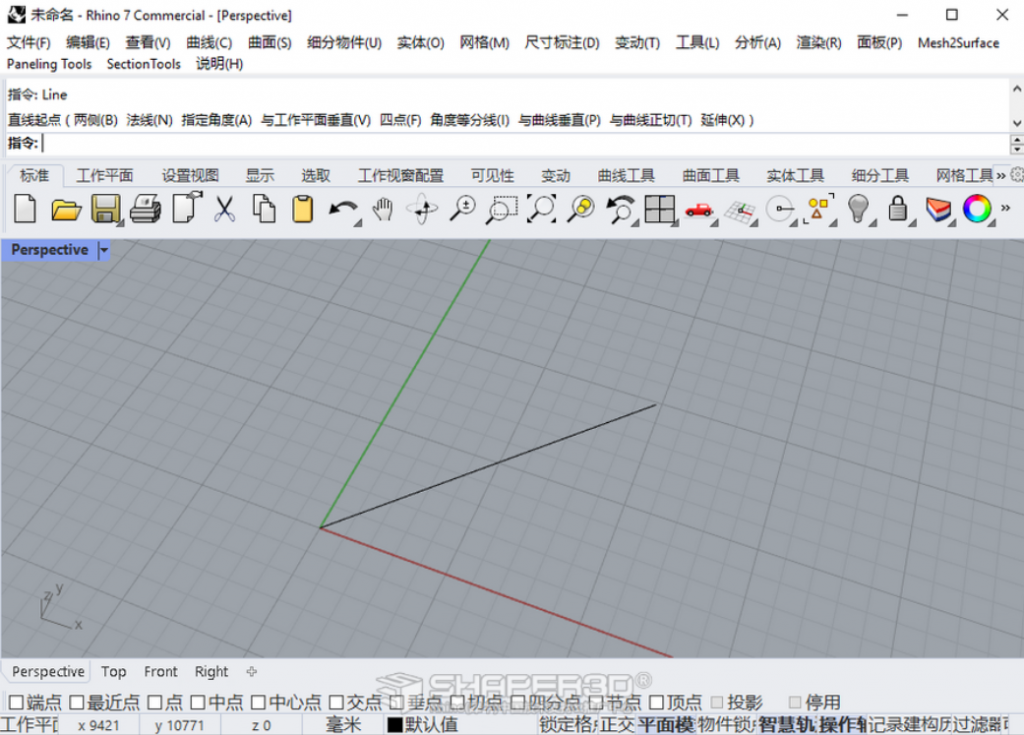The width and height of the screenshot is (1024, 735).
Task: Choose the 与曲线垂直(P) command option
Action: pos(559,120)
